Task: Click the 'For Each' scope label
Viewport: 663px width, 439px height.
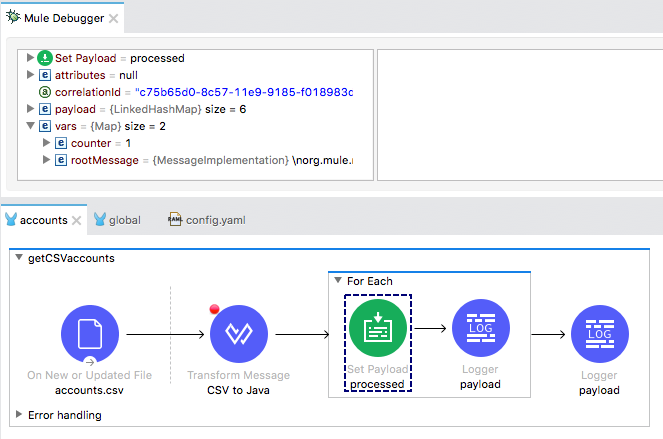Action: 370,281
